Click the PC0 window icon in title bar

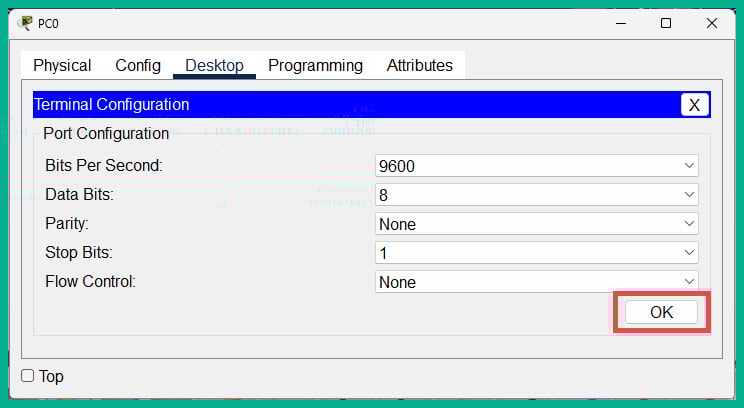pos(25,23)
